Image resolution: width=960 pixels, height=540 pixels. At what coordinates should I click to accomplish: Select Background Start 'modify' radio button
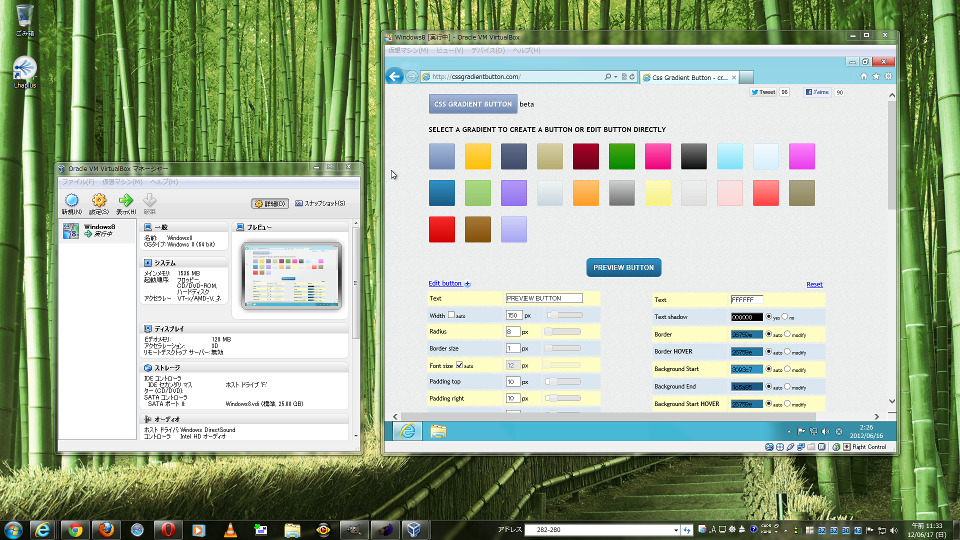click(787, 369)
